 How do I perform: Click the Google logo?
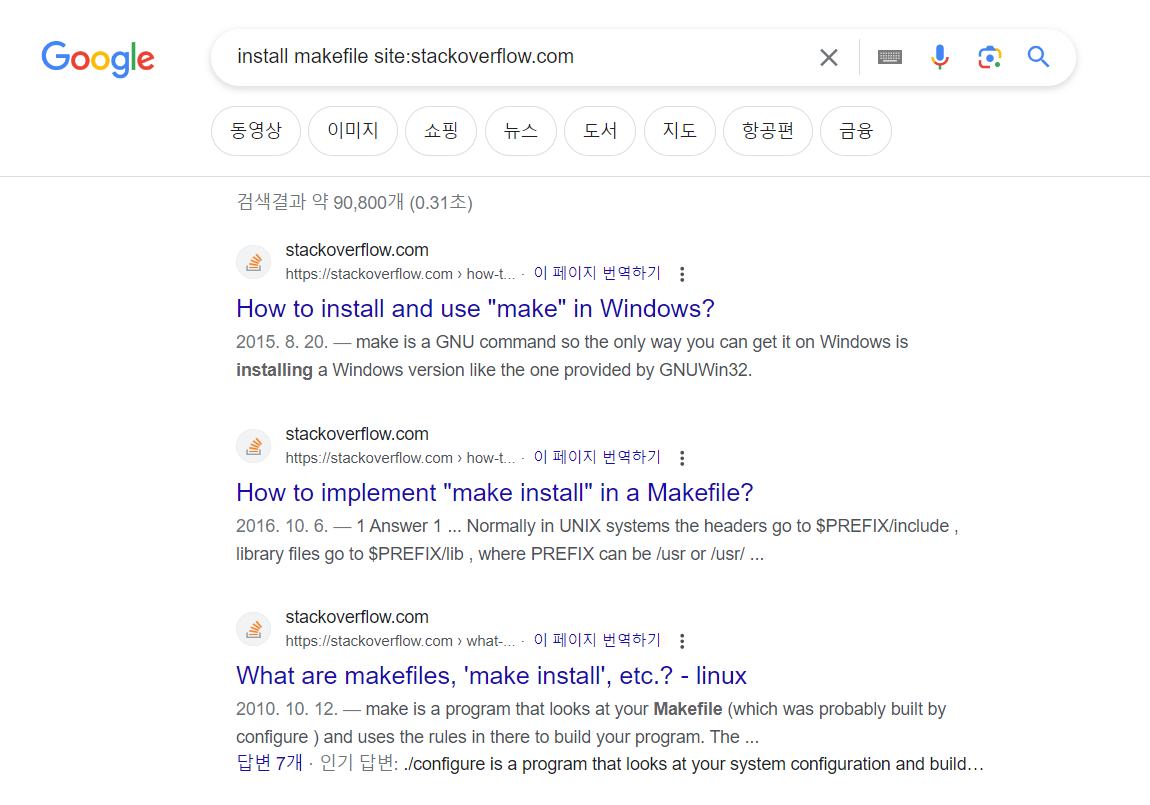(98, 59)
